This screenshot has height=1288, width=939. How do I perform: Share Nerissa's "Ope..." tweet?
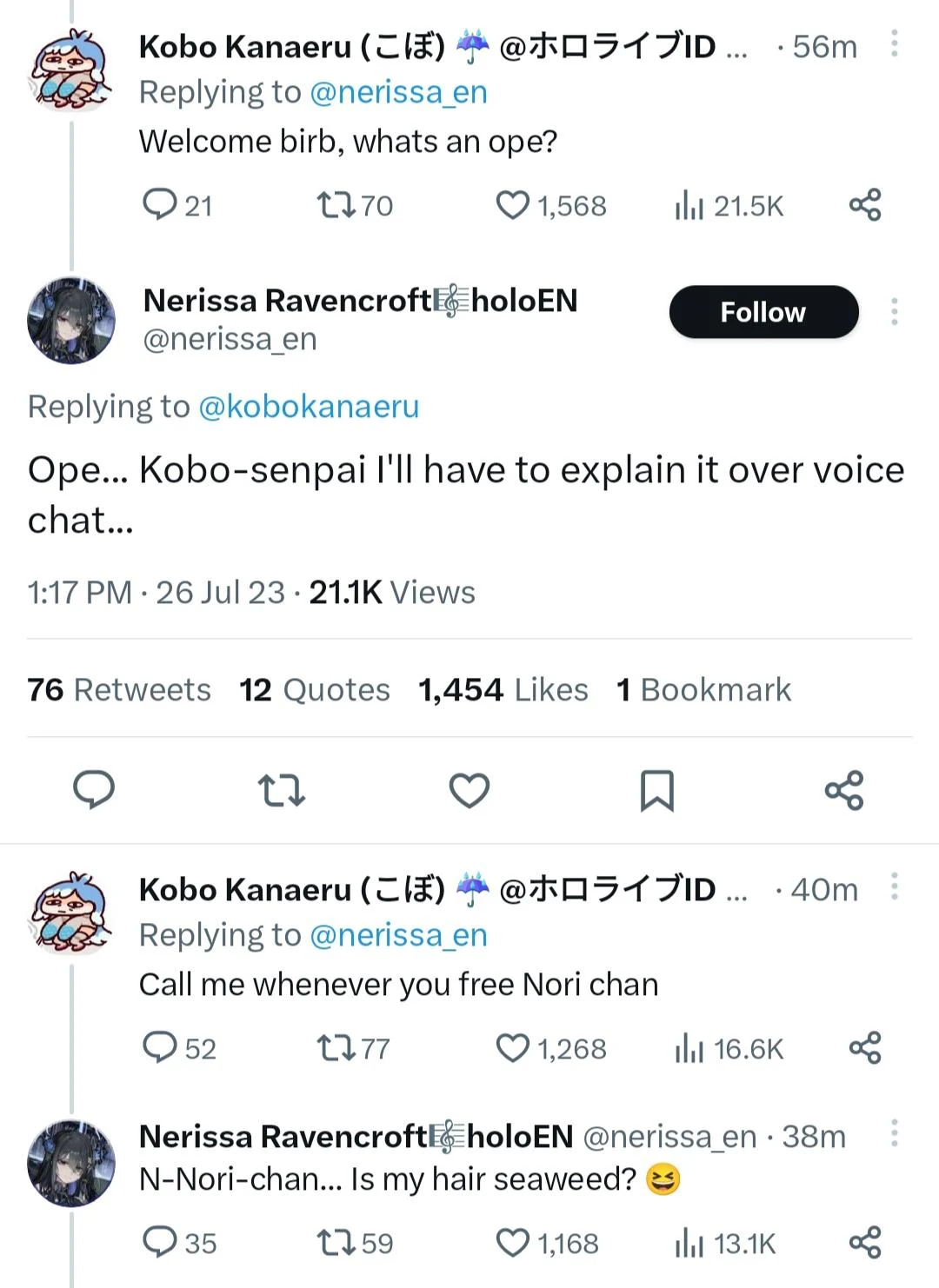pos(844,791)
